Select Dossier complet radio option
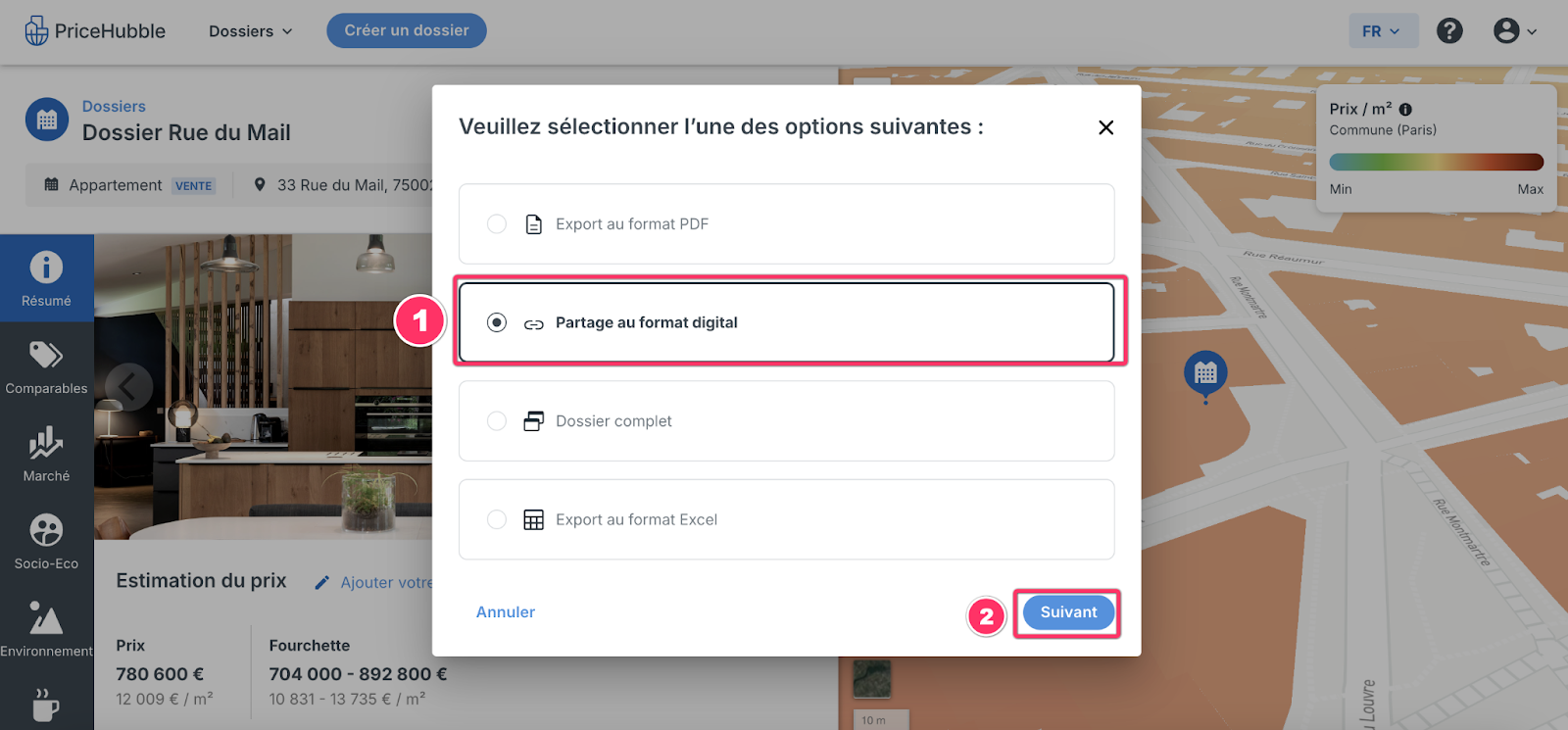The height and width of the screenshot is (730, 1568). 497,421
